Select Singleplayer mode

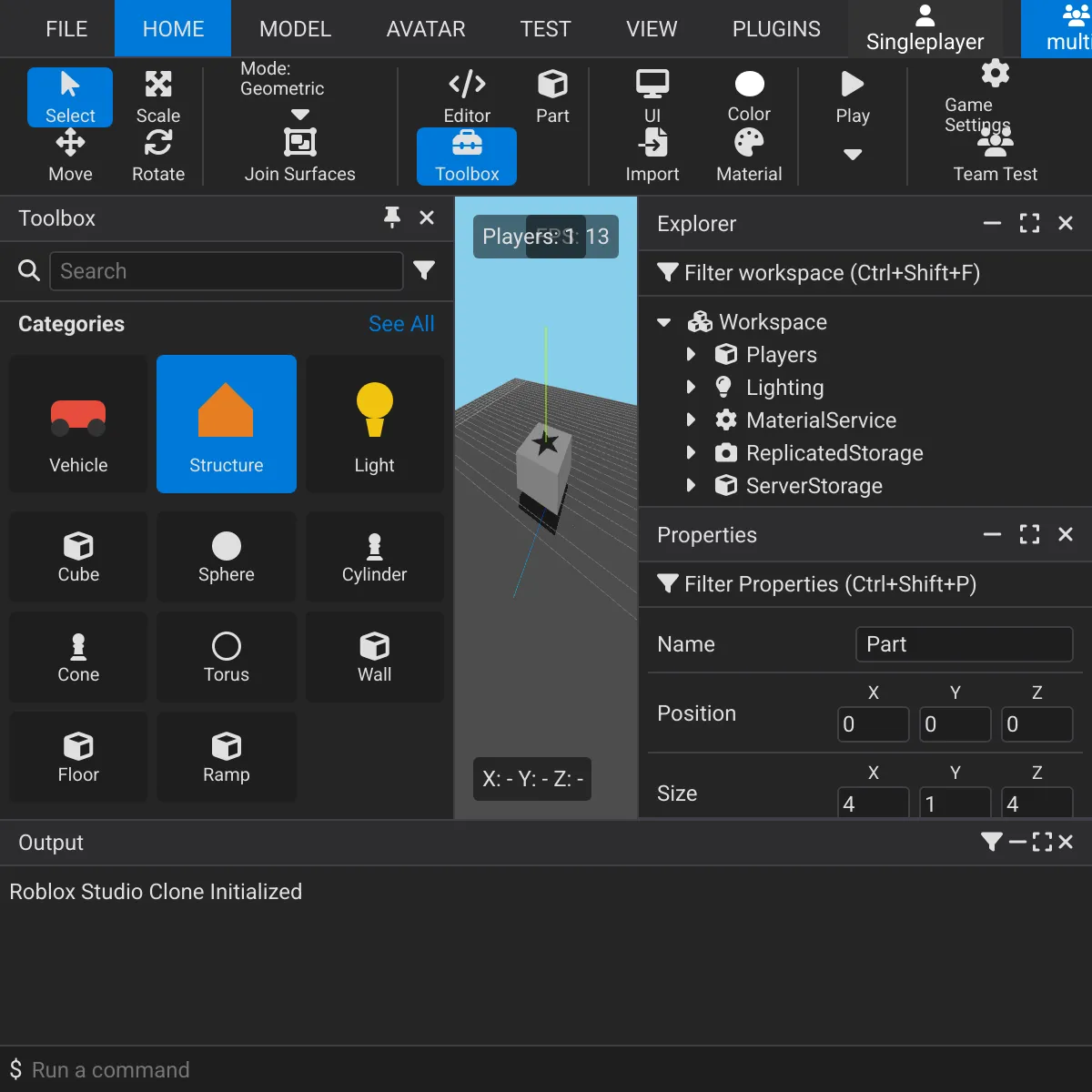pos(925,29)
